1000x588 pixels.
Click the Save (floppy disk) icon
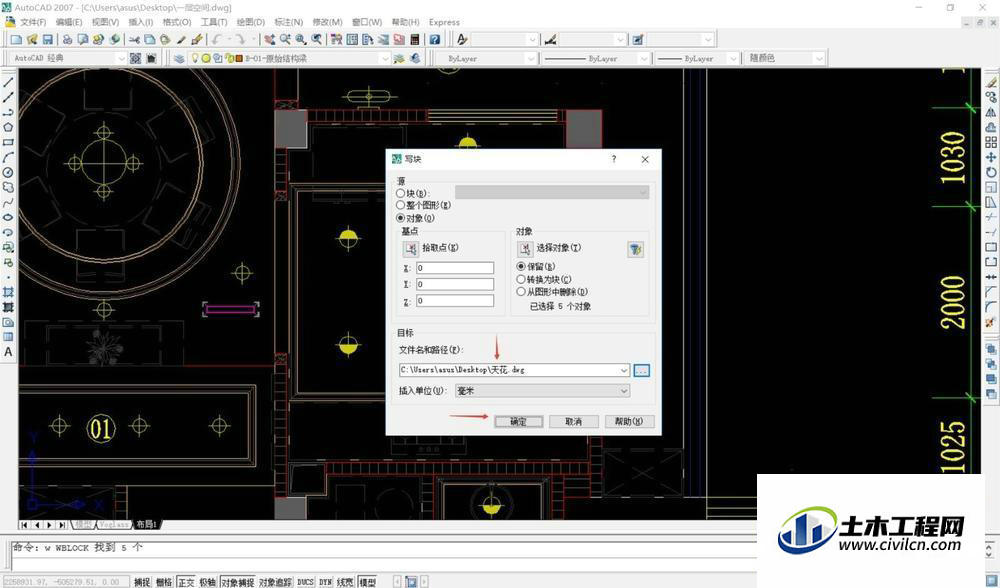click(47, 40)
